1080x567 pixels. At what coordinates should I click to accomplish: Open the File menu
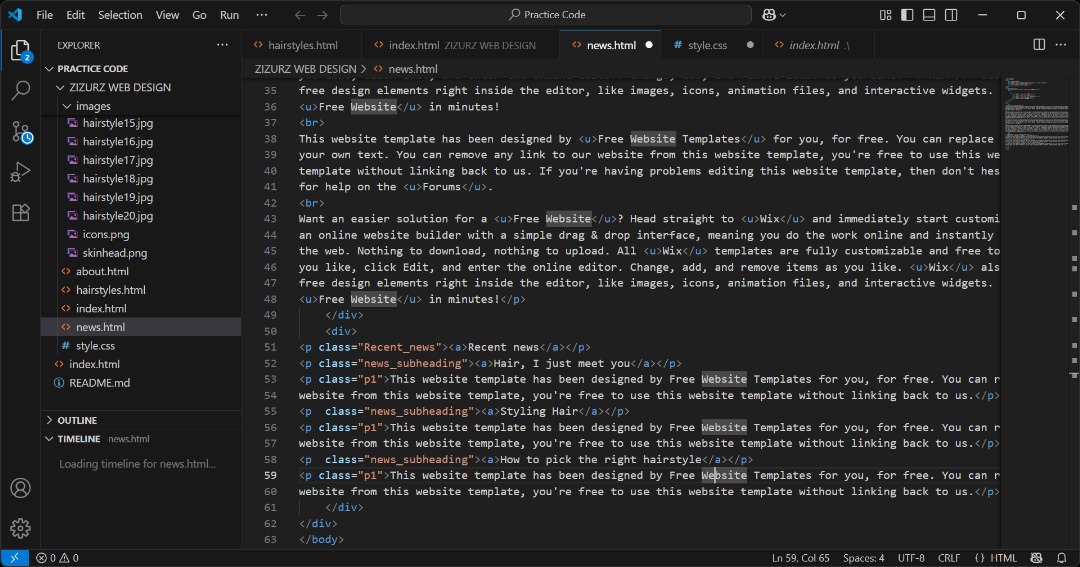45,14
